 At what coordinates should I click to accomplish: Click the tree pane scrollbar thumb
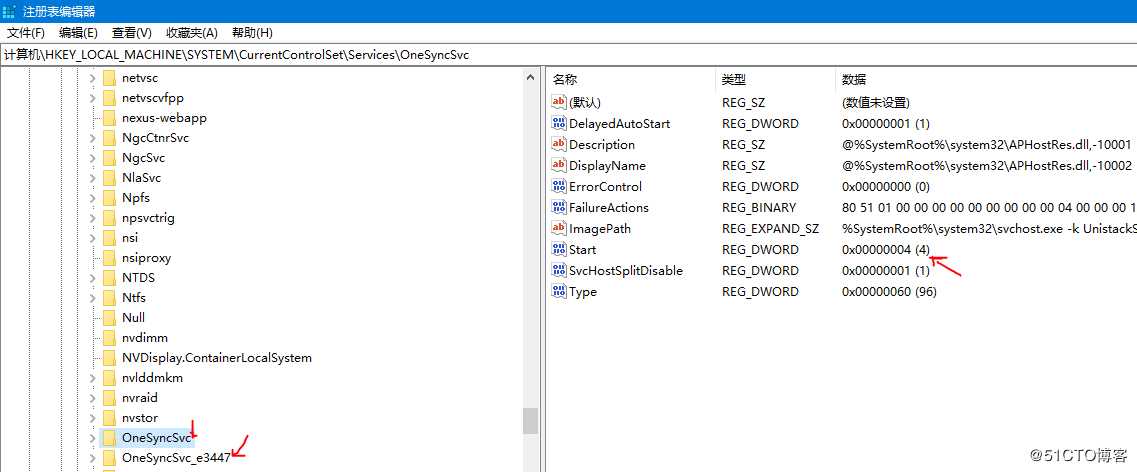pos(531,421)
